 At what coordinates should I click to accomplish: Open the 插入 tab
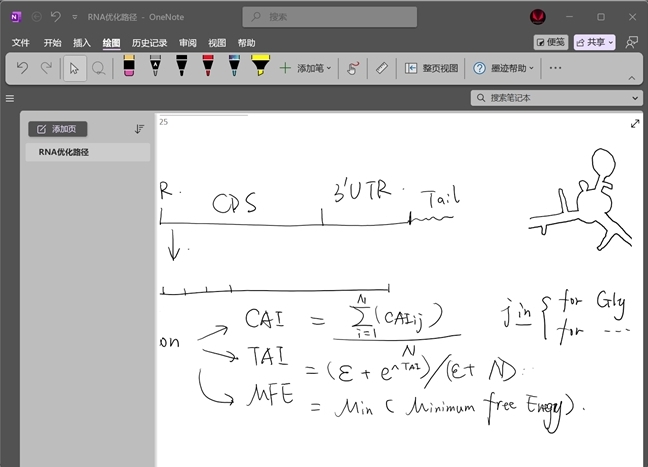point(81,43)
